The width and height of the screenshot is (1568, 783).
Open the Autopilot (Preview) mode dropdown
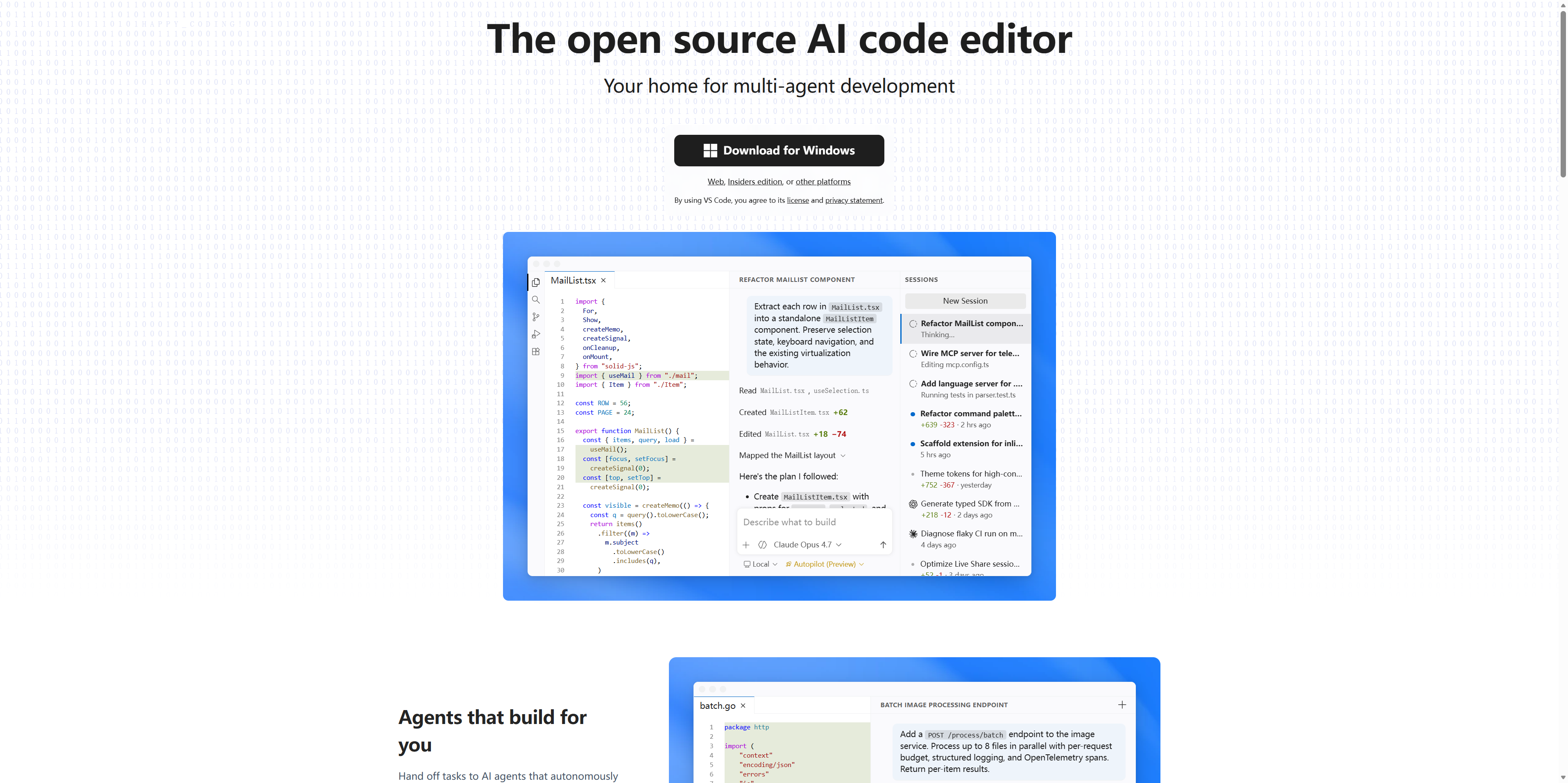(825, 565)
